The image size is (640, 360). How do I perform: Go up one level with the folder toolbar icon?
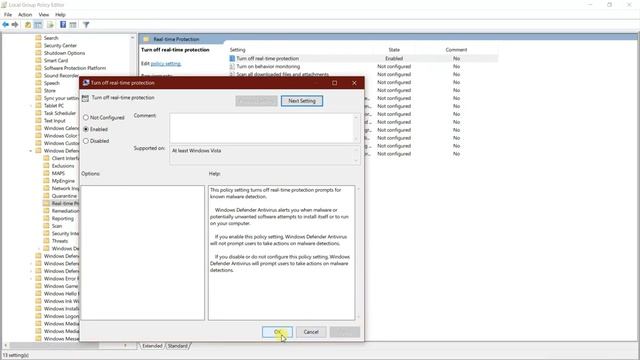[28, 25]
